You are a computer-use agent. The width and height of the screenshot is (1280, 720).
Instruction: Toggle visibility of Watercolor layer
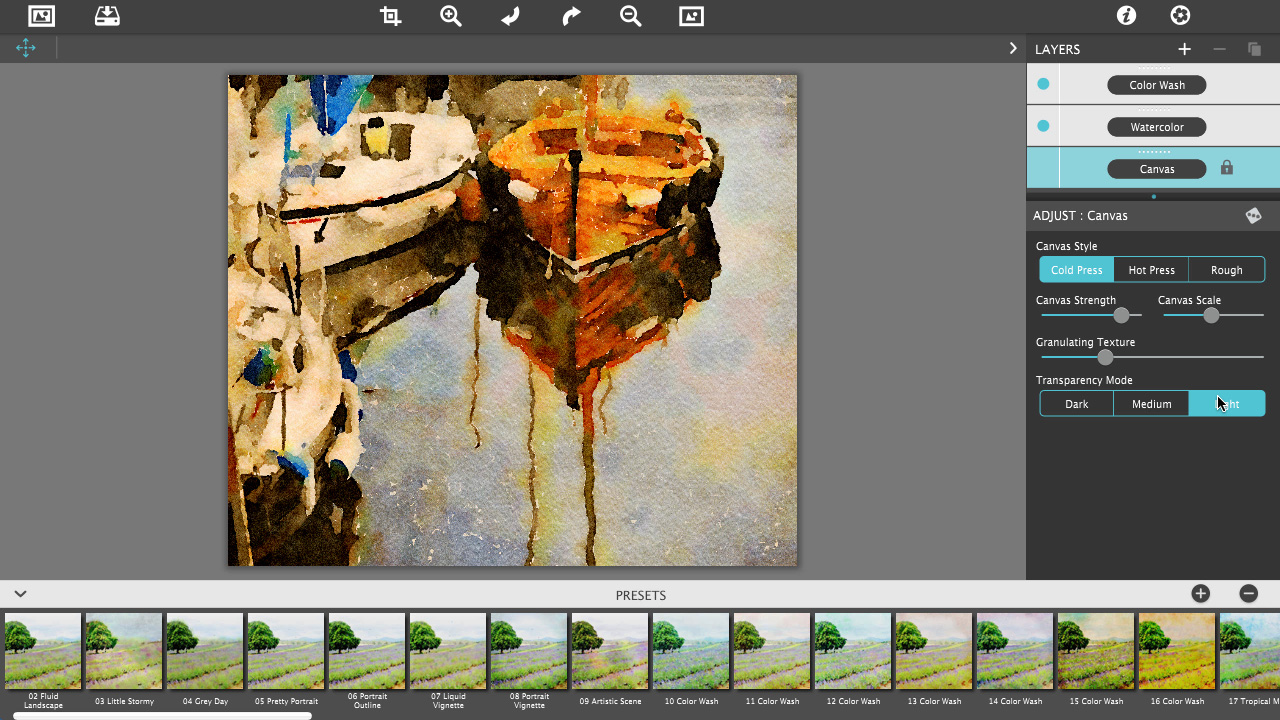(1043, 126)
